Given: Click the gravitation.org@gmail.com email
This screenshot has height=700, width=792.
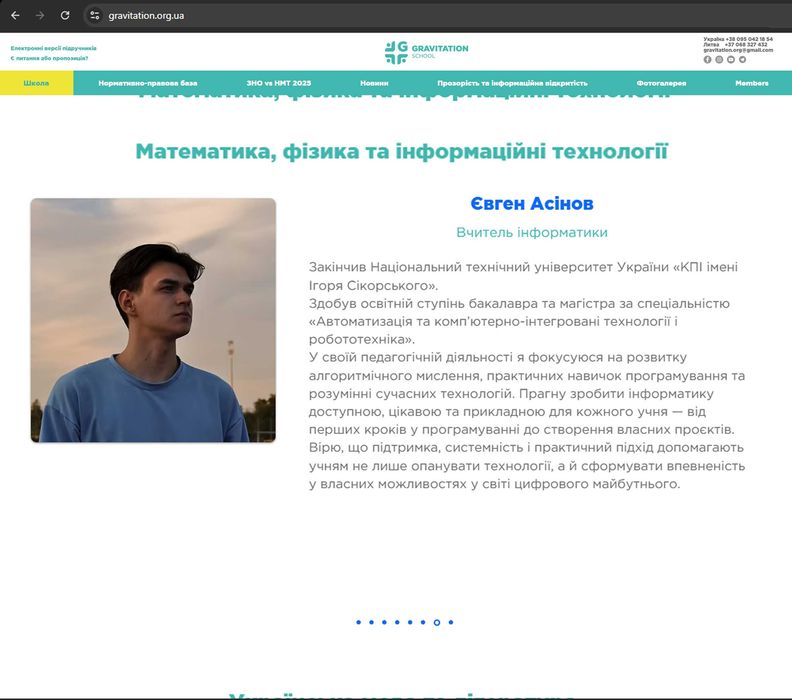Looking at the screenshot, I should click(x=738, y=50).
